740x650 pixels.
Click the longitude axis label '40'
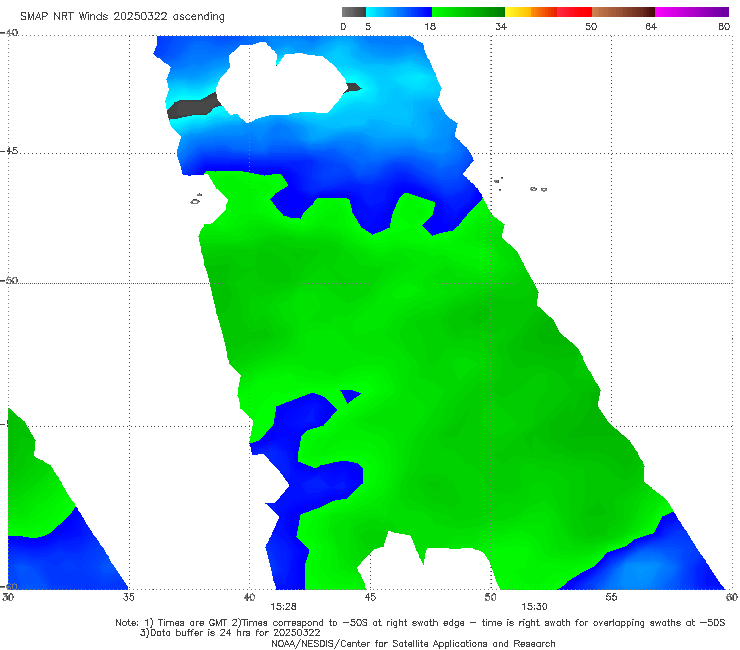click(x=249, y=597)
